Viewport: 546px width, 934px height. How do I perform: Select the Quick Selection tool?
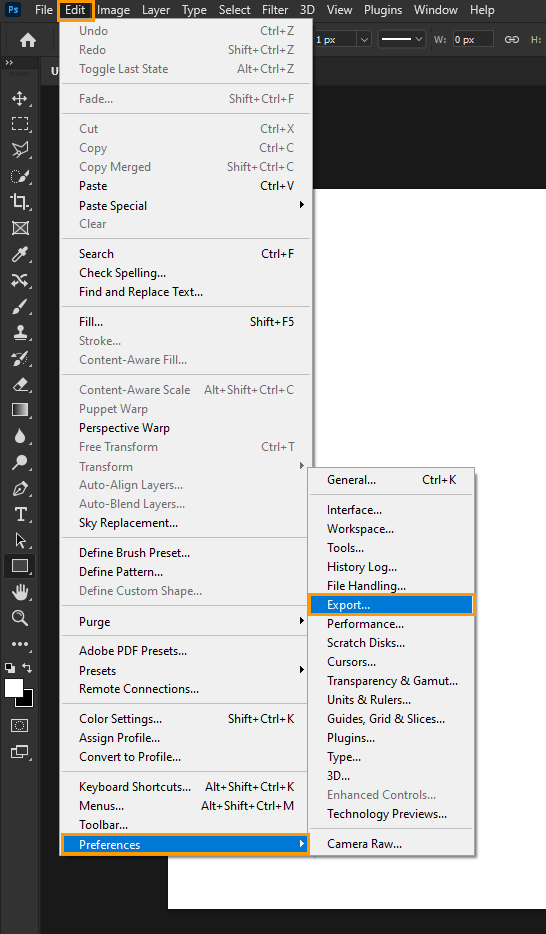20,176
